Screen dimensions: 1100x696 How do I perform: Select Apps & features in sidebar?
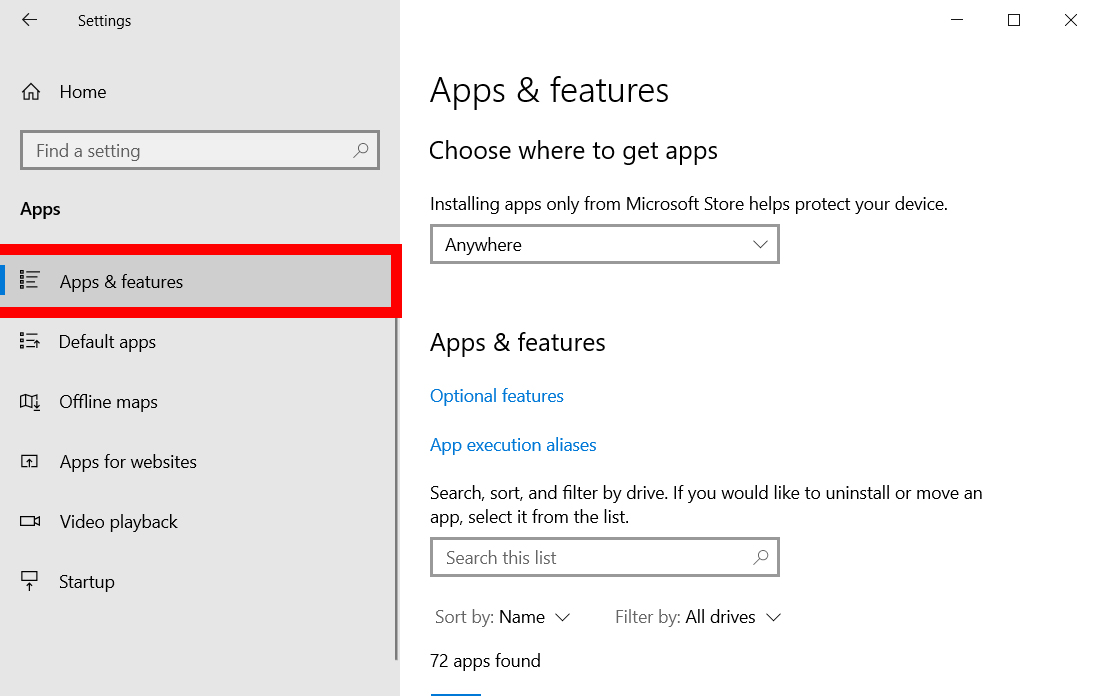click(196, 281)
